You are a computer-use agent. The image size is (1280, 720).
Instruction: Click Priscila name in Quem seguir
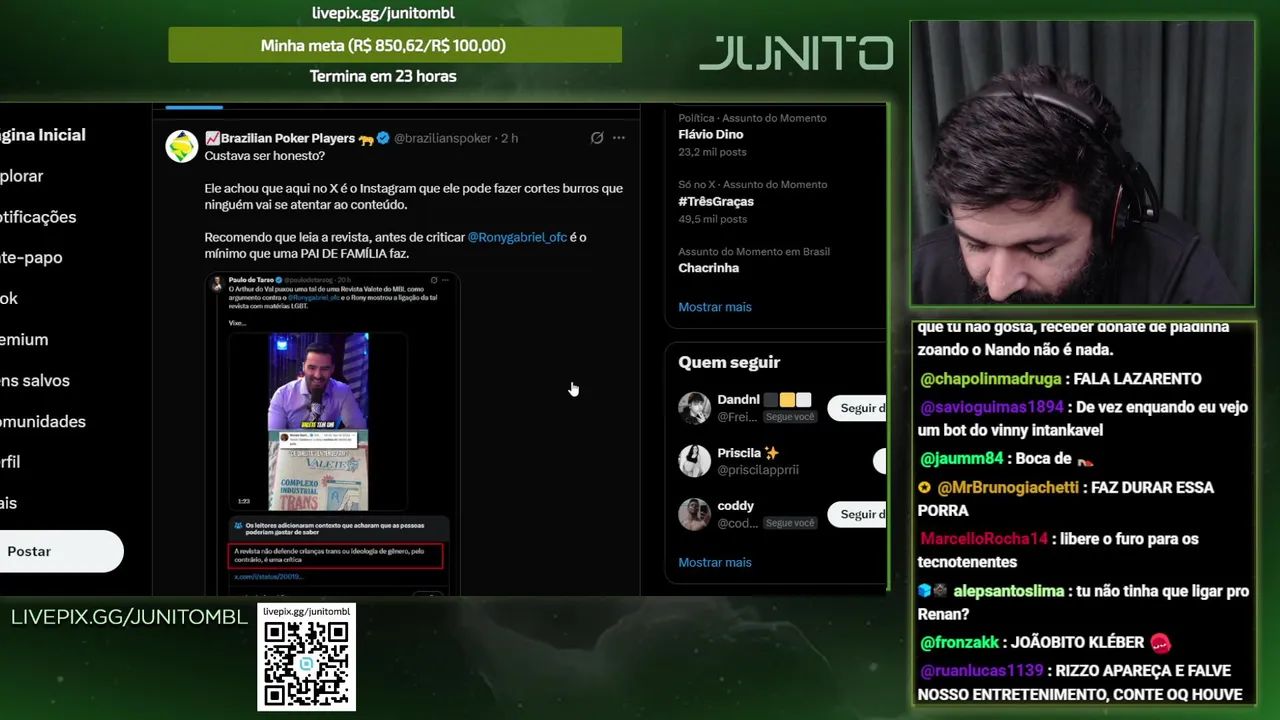coord(739,452)
